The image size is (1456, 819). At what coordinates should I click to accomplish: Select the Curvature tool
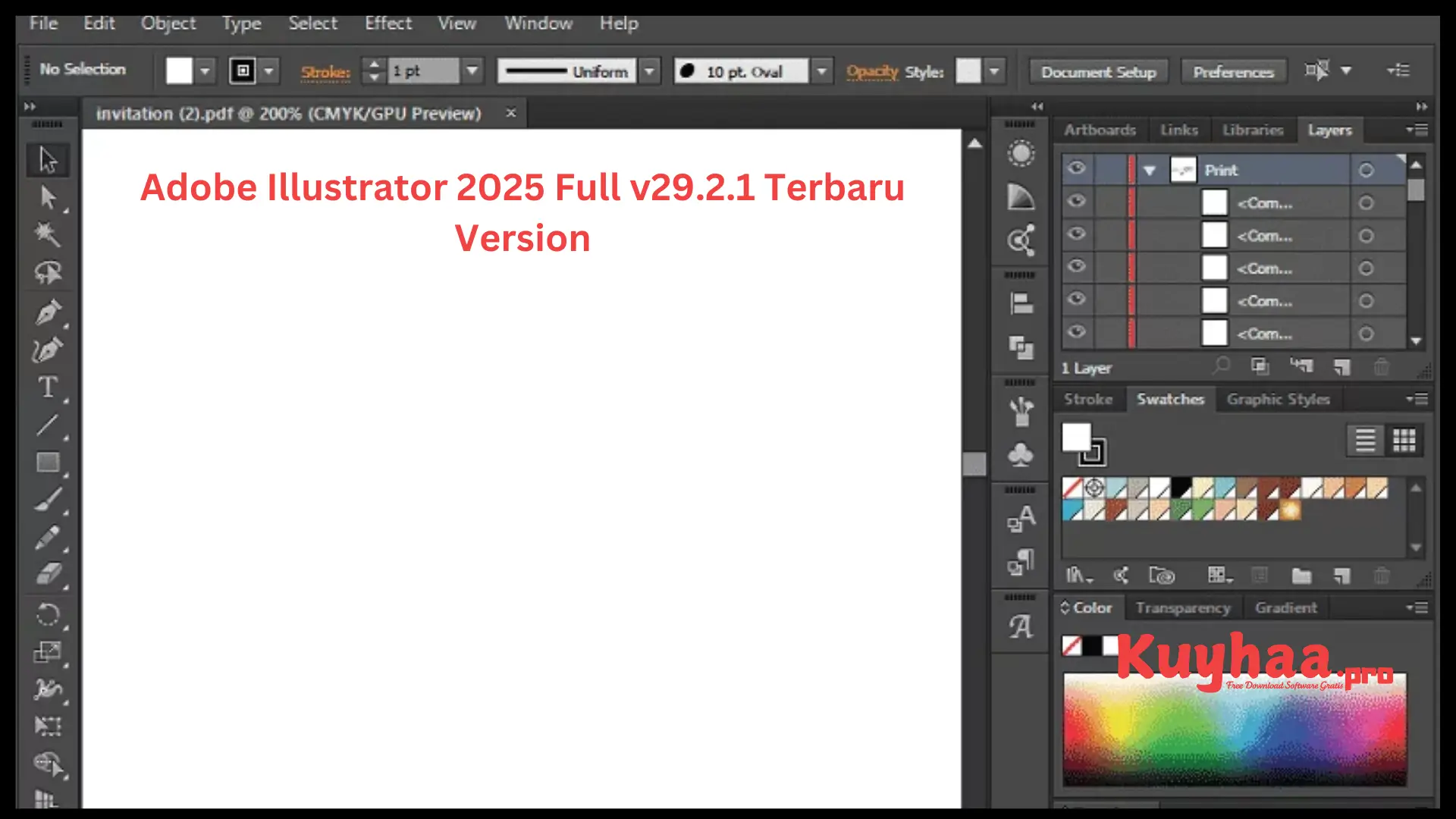click(x=48, y=350)
